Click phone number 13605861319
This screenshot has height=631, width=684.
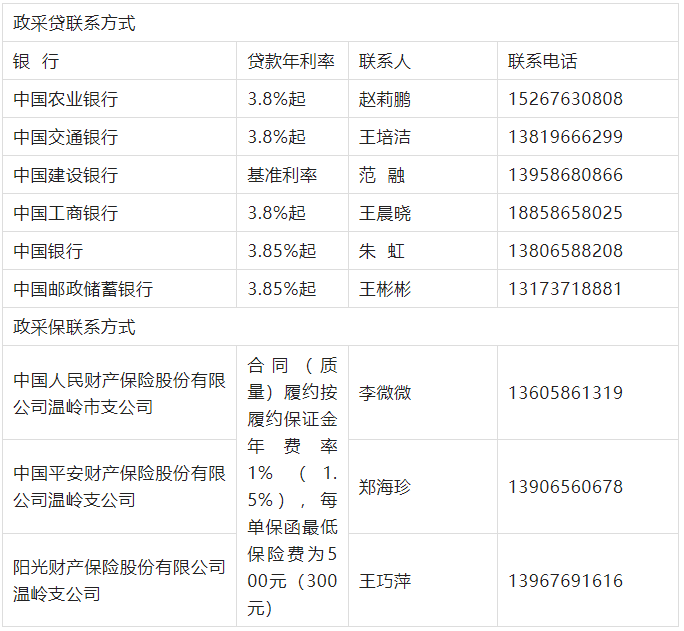coord(565,393)
